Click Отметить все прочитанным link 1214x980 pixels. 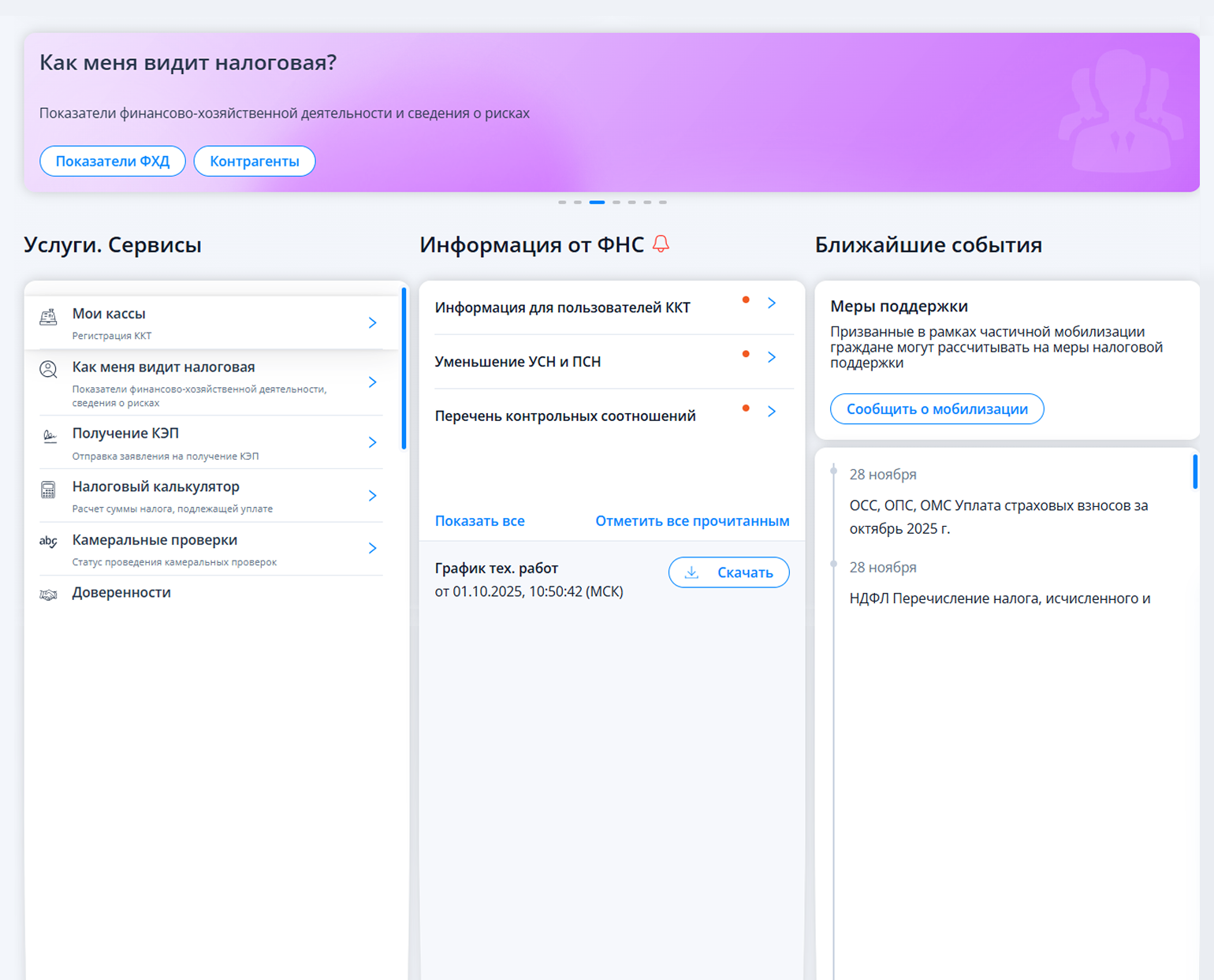point(692,520)
